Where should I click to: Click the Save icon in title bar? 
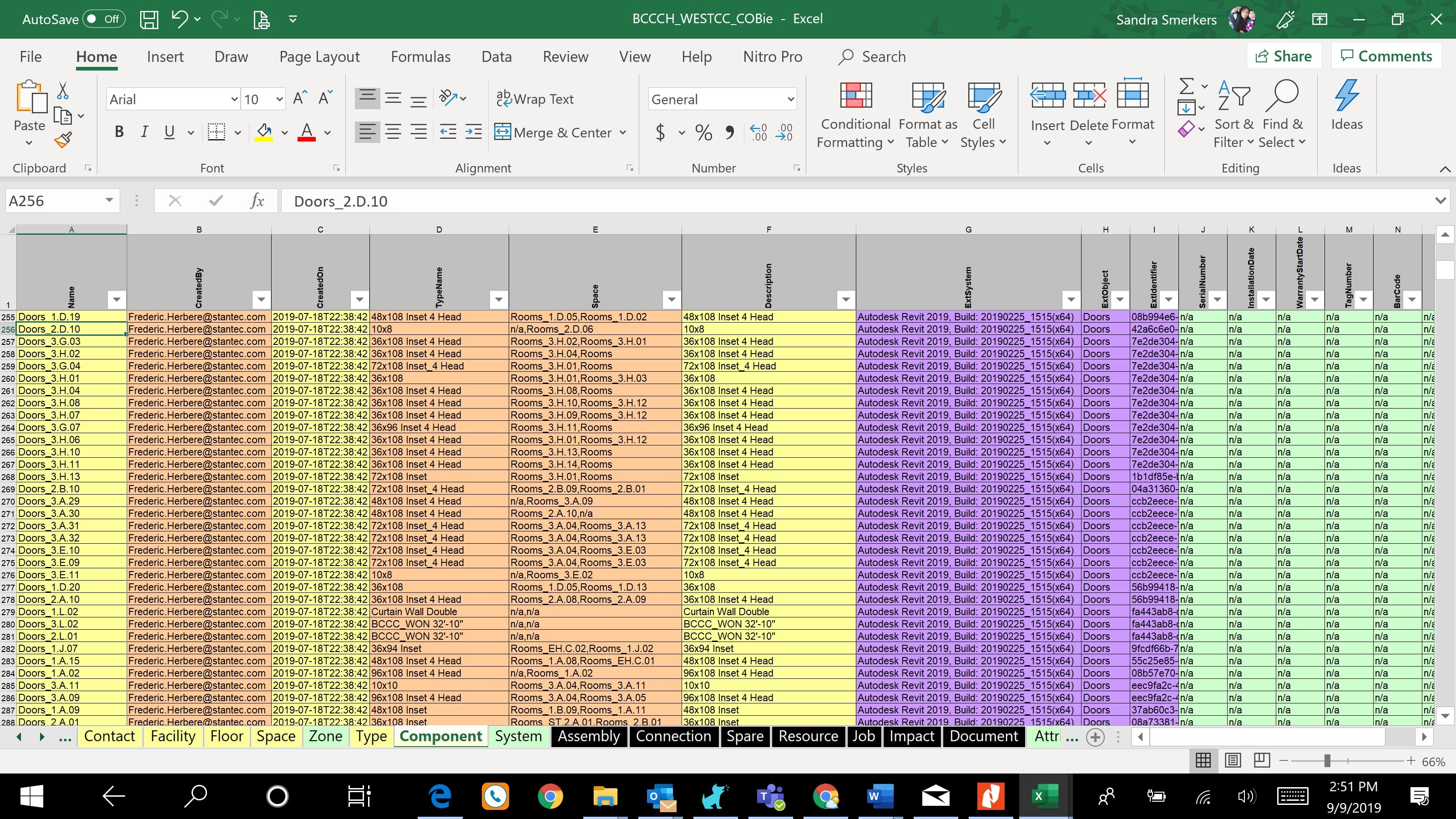(x=149, y=19)
